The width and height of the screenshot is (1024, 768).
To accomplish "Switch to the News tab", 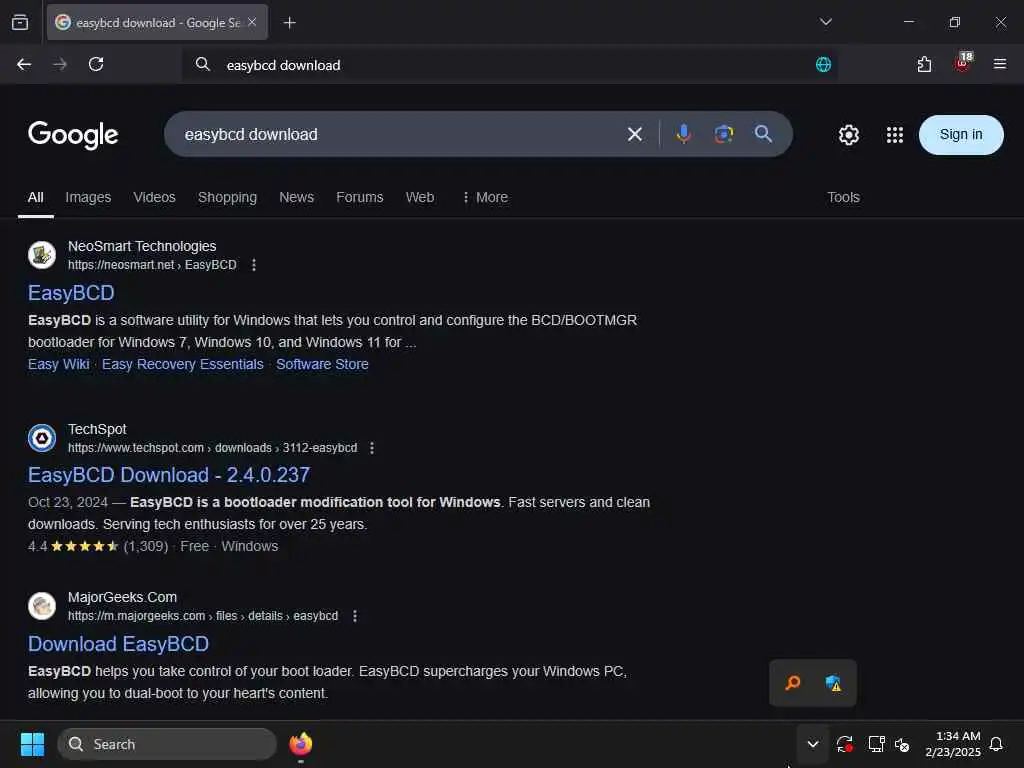I will tap(296, 197).
